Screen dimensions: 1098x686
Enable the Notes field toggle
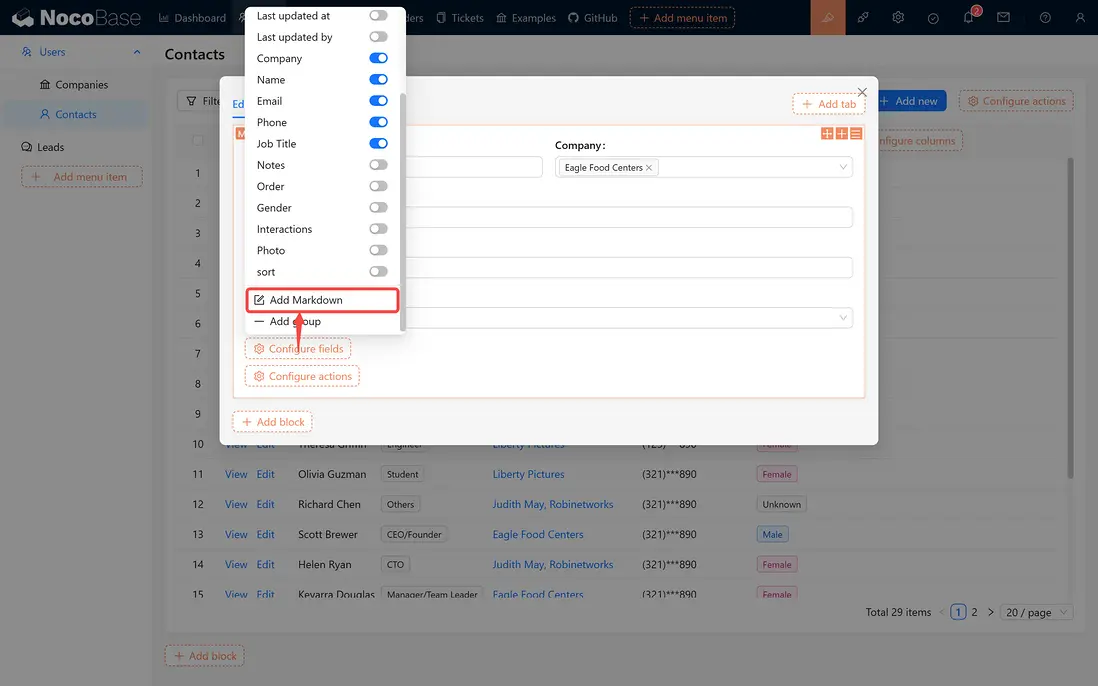(x=378, y=164)
